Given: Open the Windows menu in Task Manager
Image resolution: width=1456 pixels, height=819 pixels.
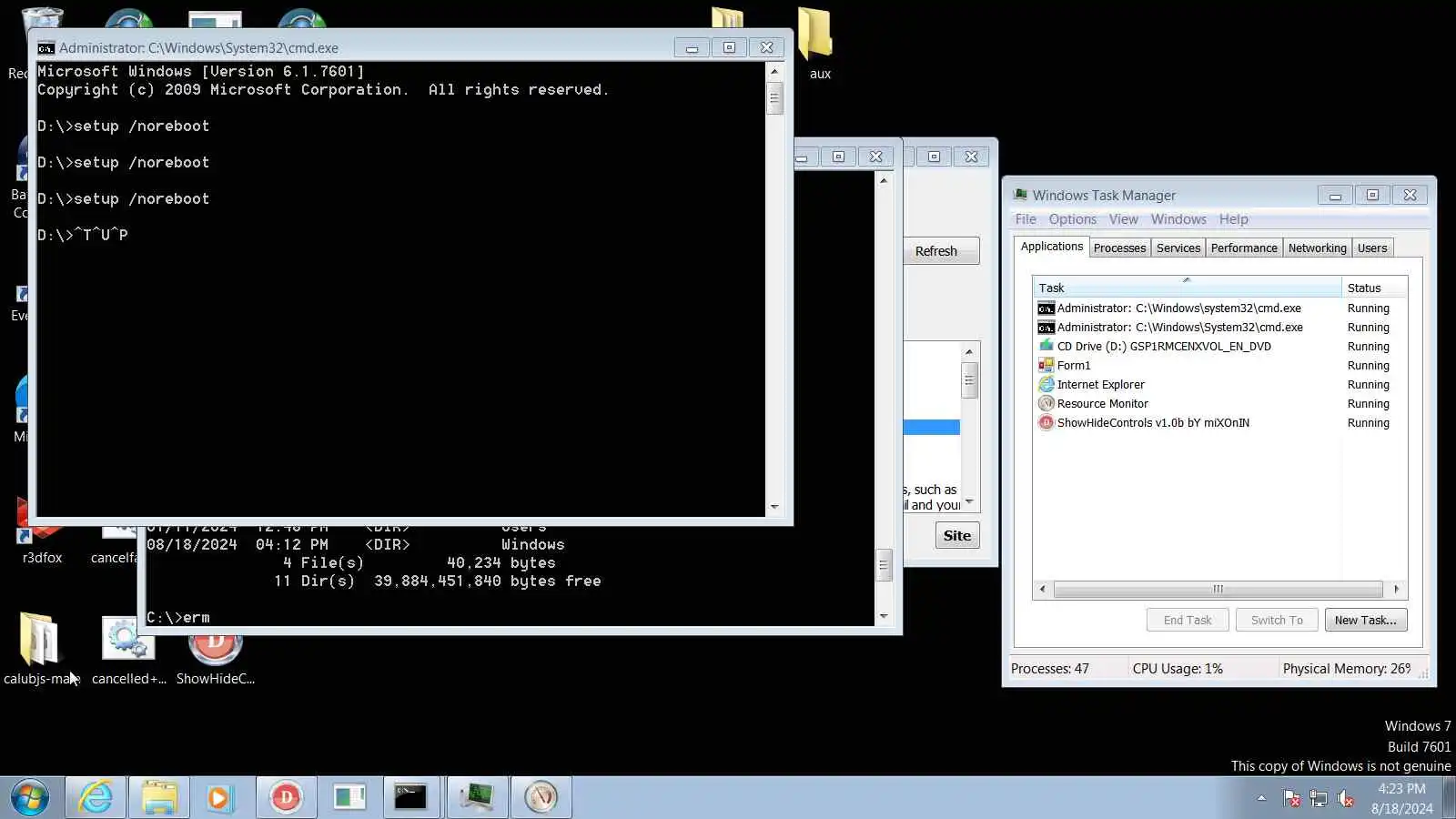Looking at the screenshot, I should [1178, 219].
